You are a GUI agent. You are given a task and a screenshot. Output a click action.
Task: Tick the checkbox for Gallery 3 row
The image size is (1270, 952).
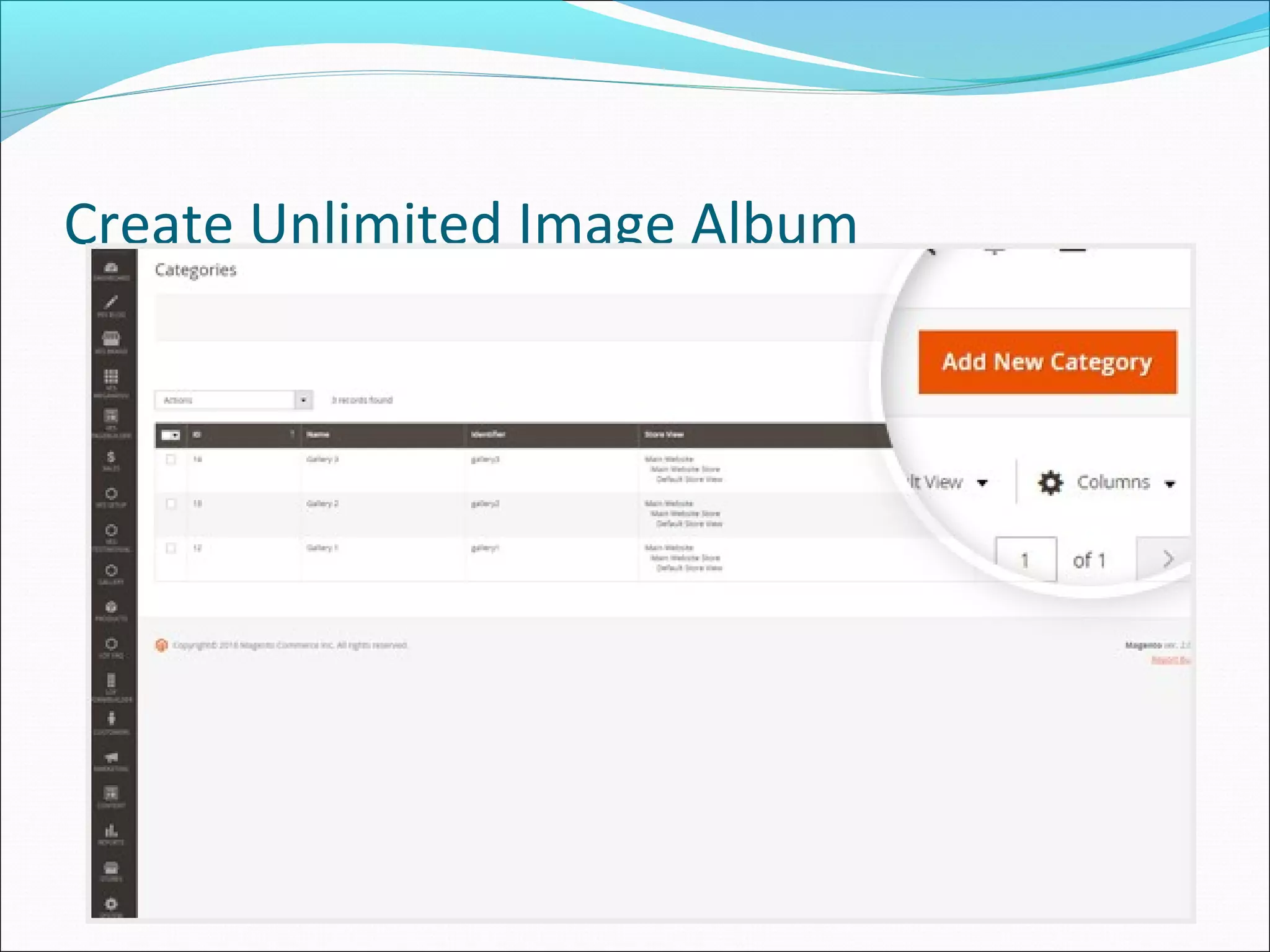click(x=171, y=459)
